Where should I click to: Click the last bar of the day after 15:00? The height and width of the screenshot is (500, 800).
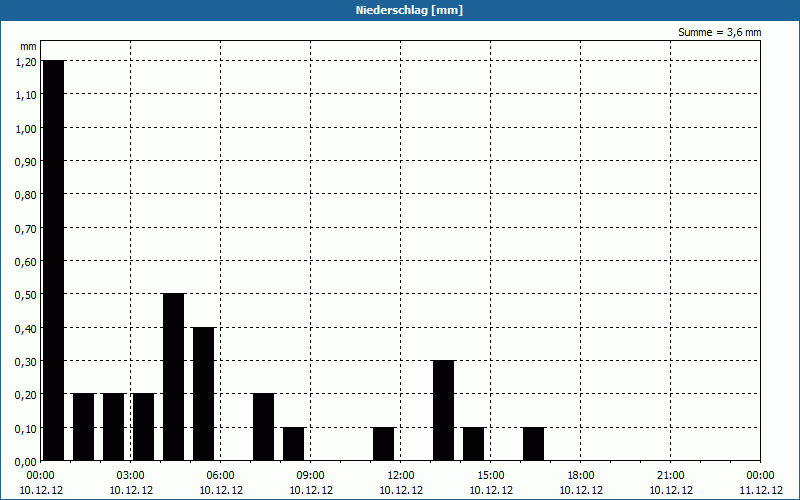pos(533,444)
